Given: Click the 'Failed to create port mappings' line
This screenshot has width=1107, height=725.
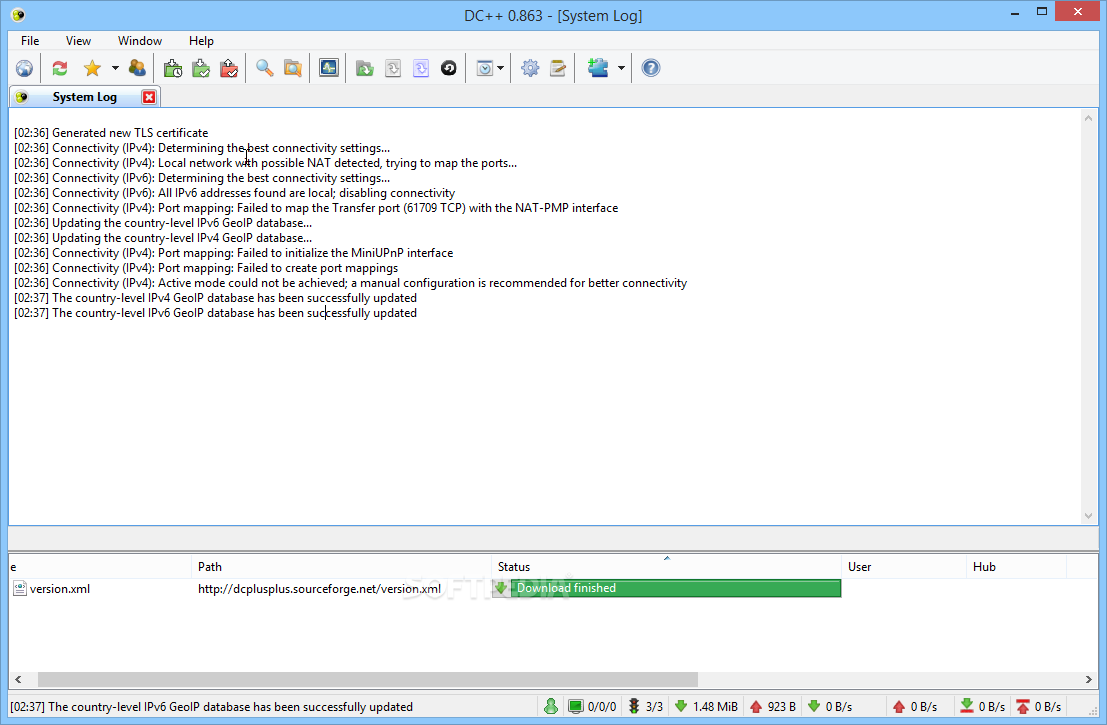Looking at the screenshot, I should (206, 268).
